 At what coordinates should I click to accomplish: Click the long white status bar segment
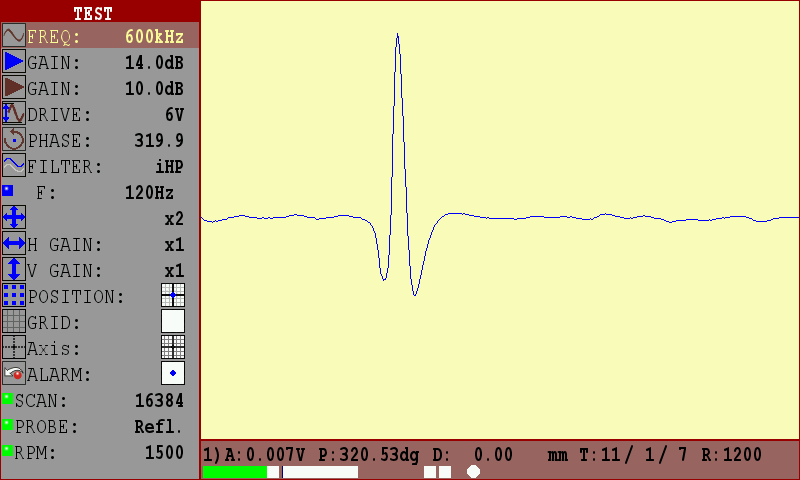[x=320, y=472]
